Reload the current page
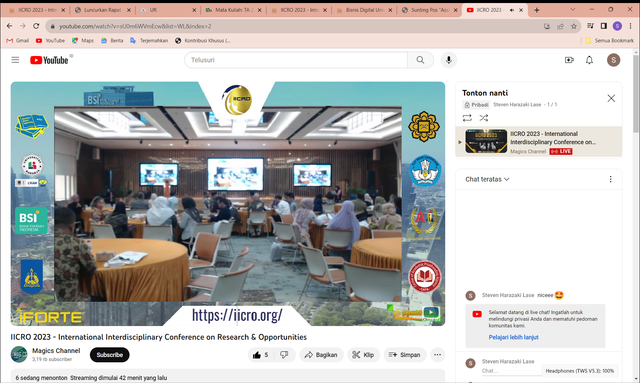640x383 pixels. [x=36, y=26]
